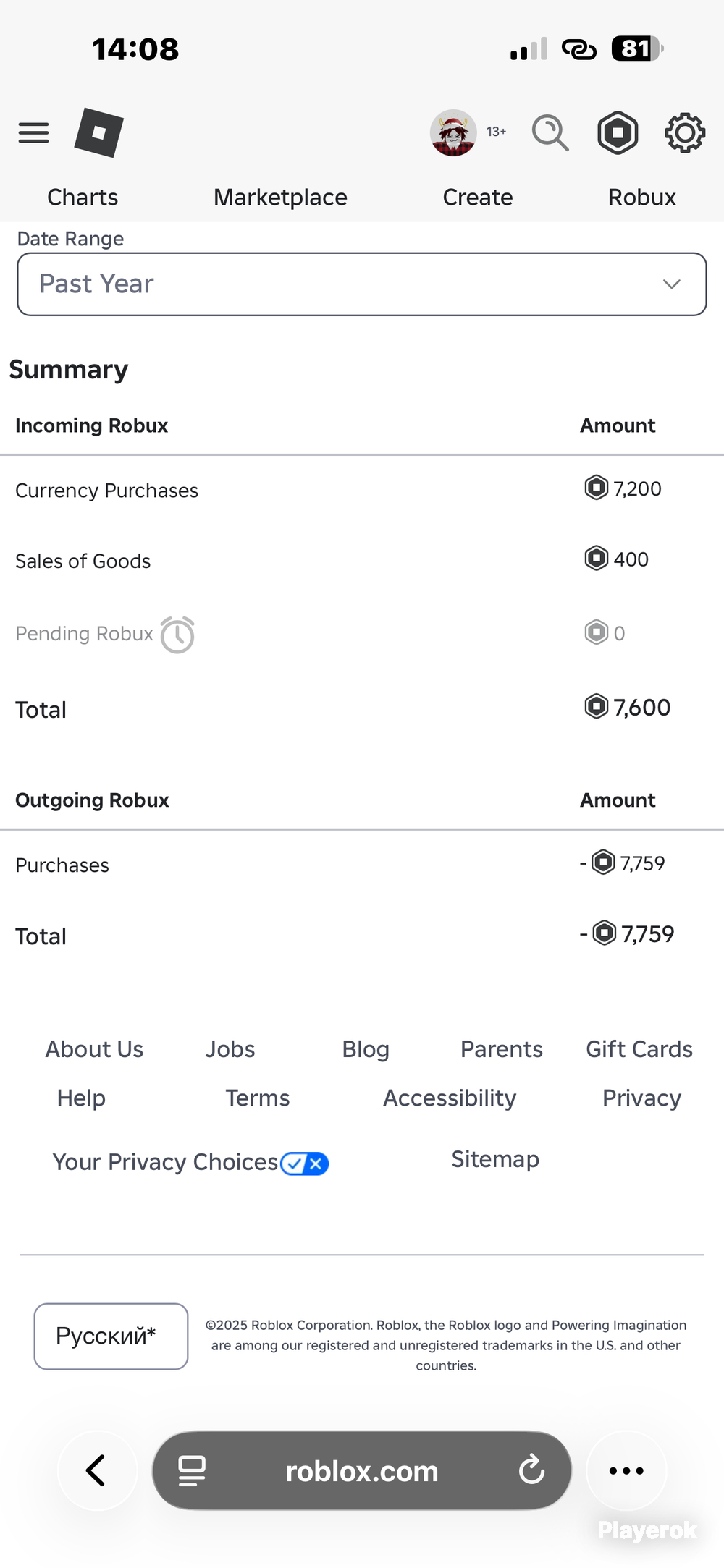Open page tabs icon in address bar

[192, 1470]
